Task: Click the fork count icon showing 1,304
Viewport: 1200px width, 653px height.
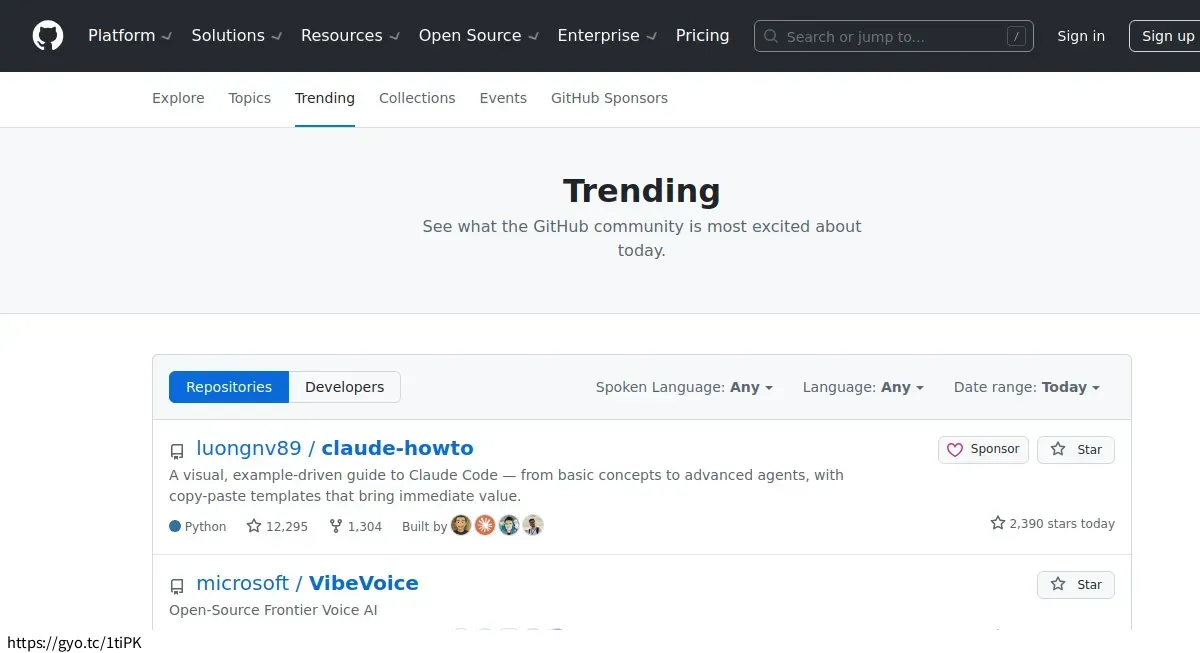Action: coord(336,526)
